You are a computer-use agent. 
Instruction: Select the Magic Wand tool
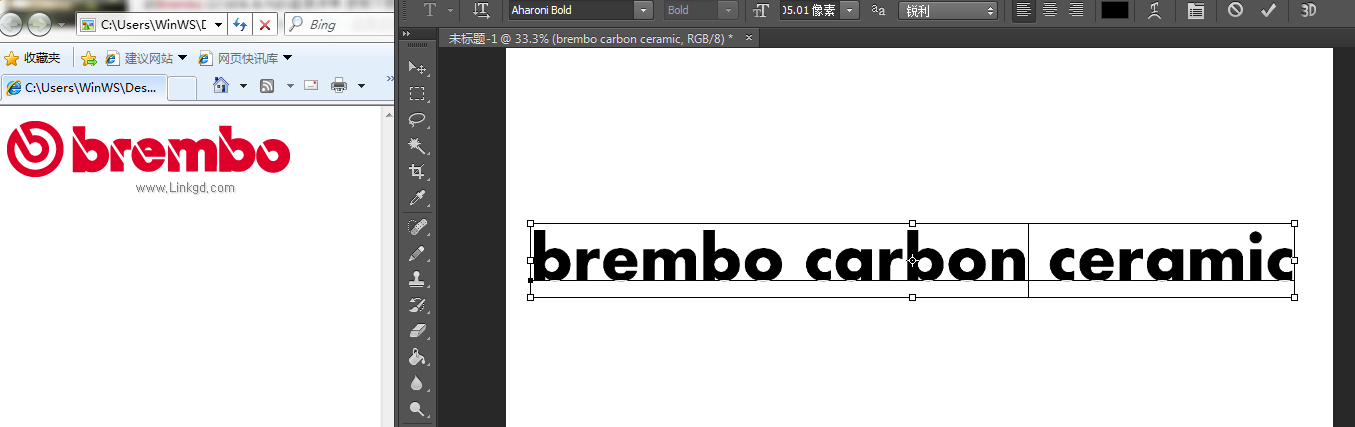(x=417, y=146)
